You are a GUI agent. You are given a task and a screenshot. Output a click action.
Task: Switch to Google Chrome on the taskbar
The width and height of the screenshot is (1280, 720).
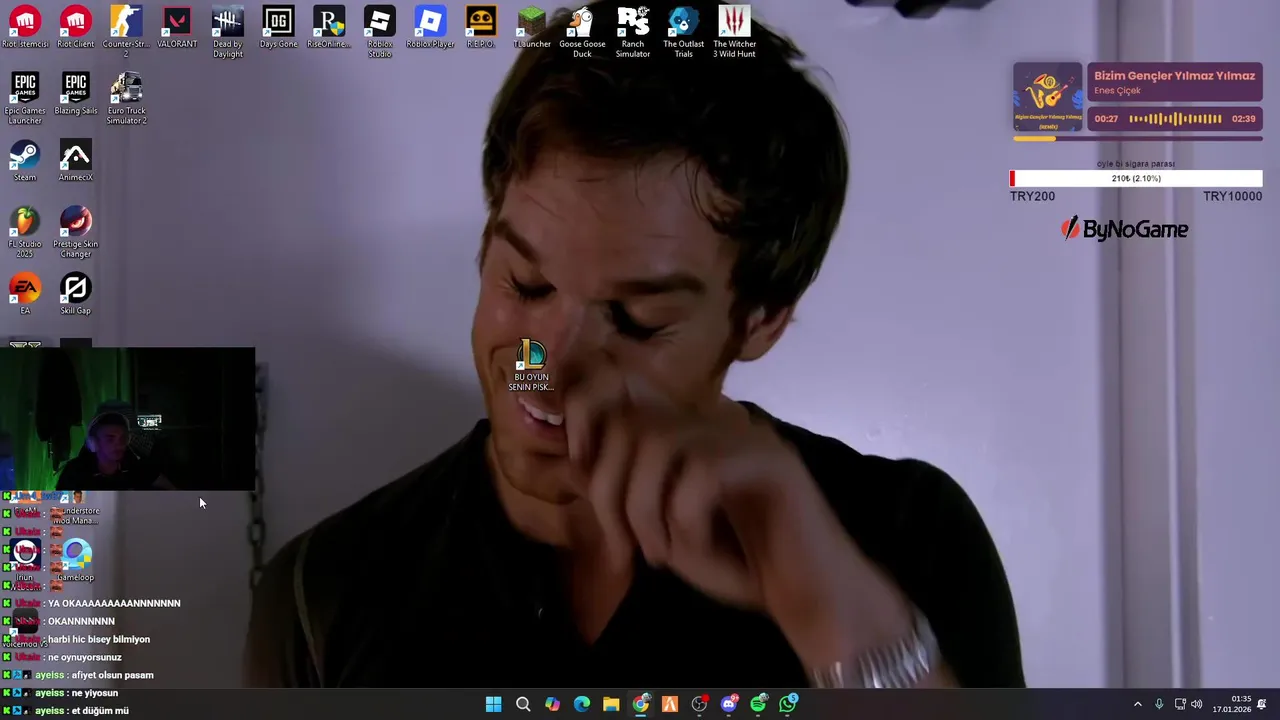coord(641,704)
